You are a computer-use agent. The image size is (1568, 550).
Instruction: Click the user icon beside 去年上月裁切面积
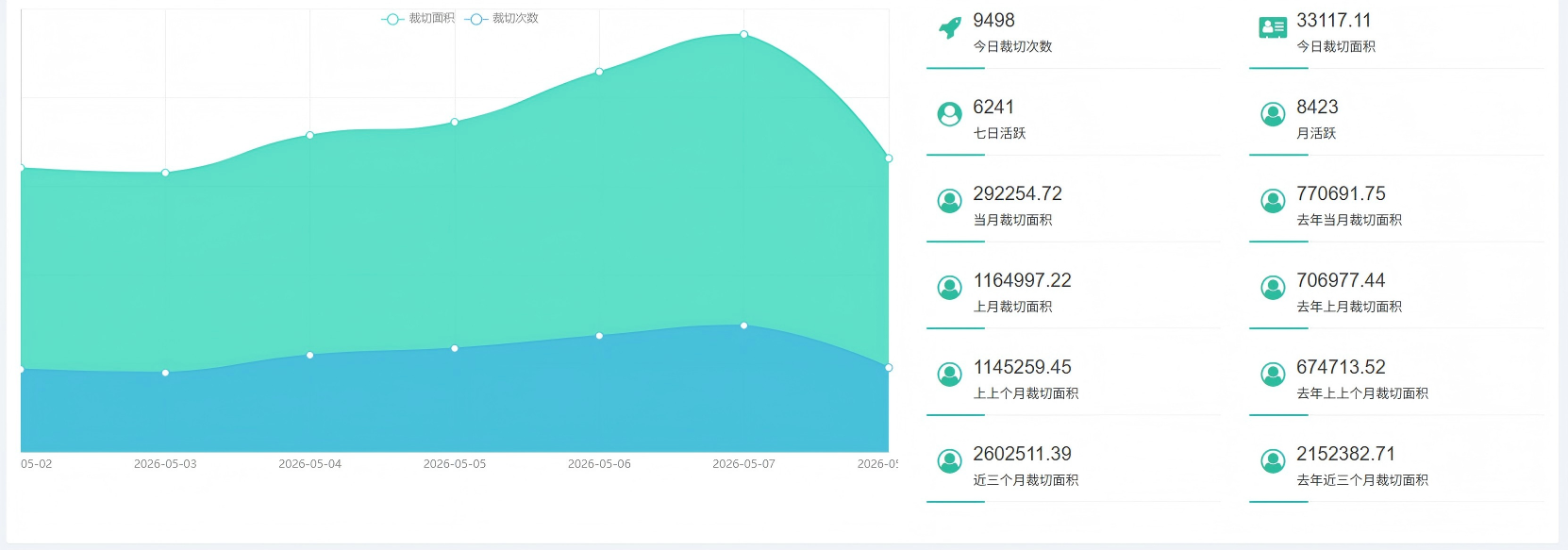[x=1273, y=288]
